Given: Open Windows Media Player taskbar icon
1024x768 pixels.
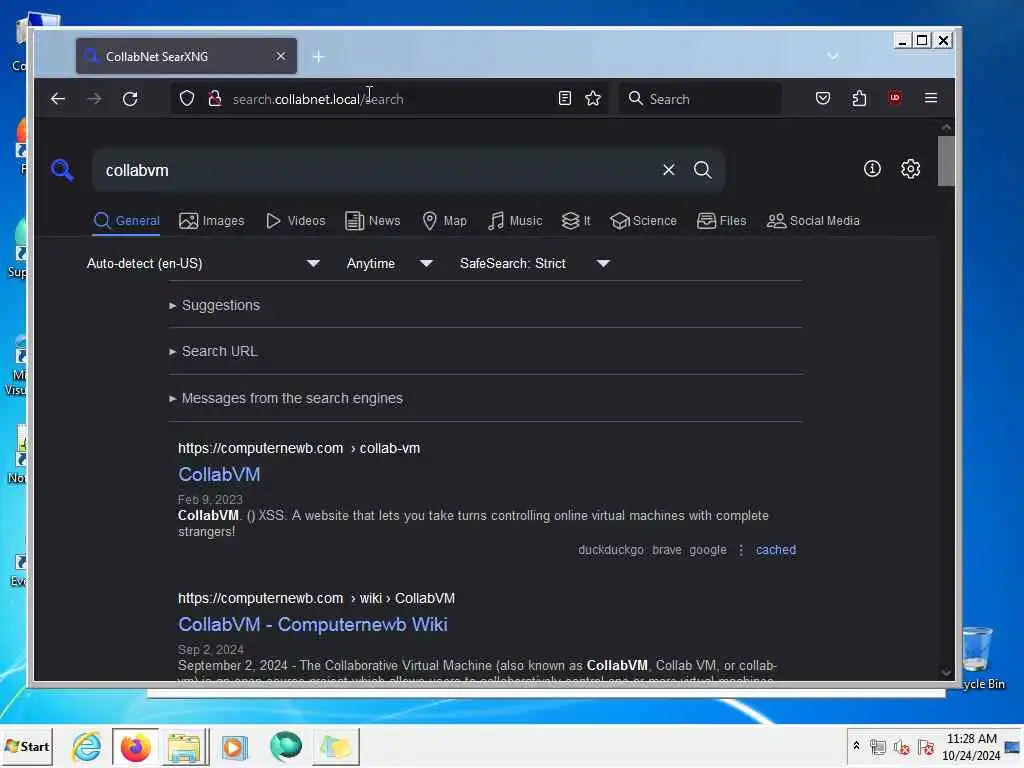Looking at the screenshot, I should coord(234,746).
